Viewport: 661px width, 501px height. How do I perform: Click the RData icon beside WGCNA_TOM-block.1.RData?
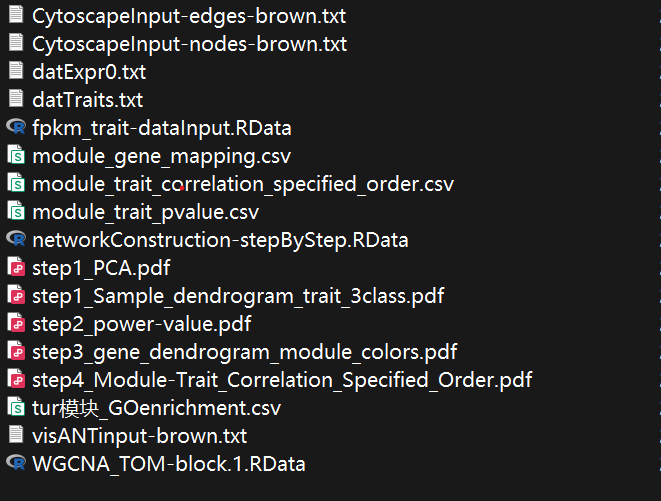(x=15, y=464)
